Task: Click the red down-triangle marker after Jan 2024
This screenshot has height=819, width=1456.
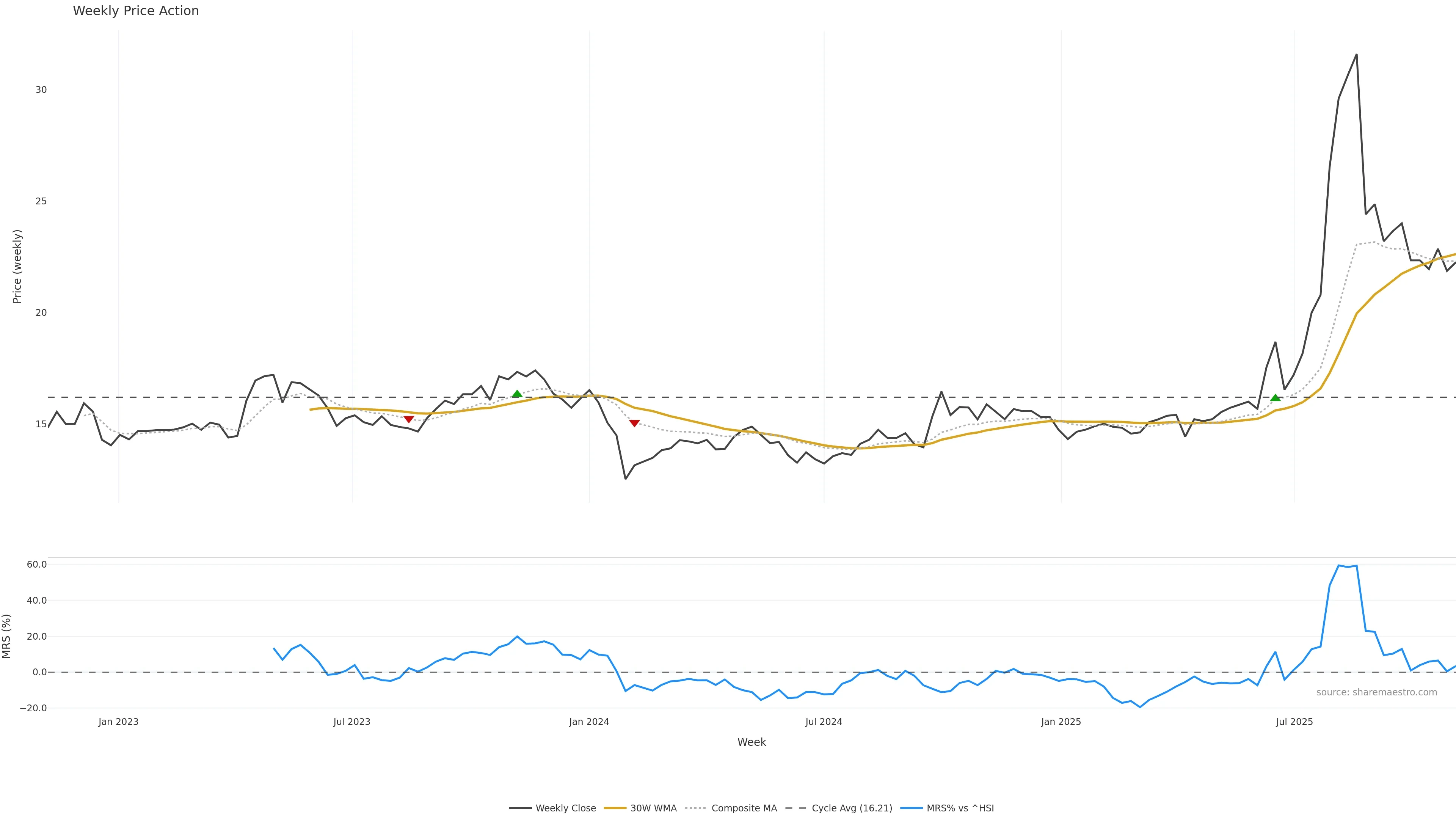Action: (634, 424)
